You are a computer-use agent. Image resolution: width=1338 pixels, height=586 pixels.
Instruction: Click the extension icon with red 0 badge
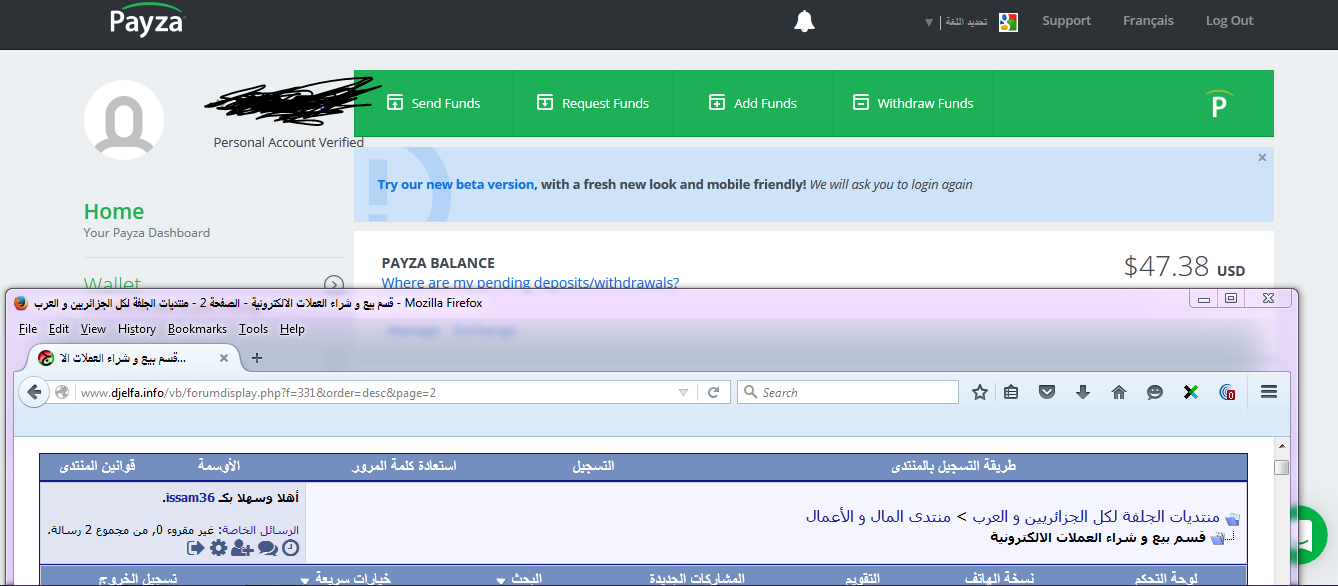pyautogui.click(x=1227, y=393)
